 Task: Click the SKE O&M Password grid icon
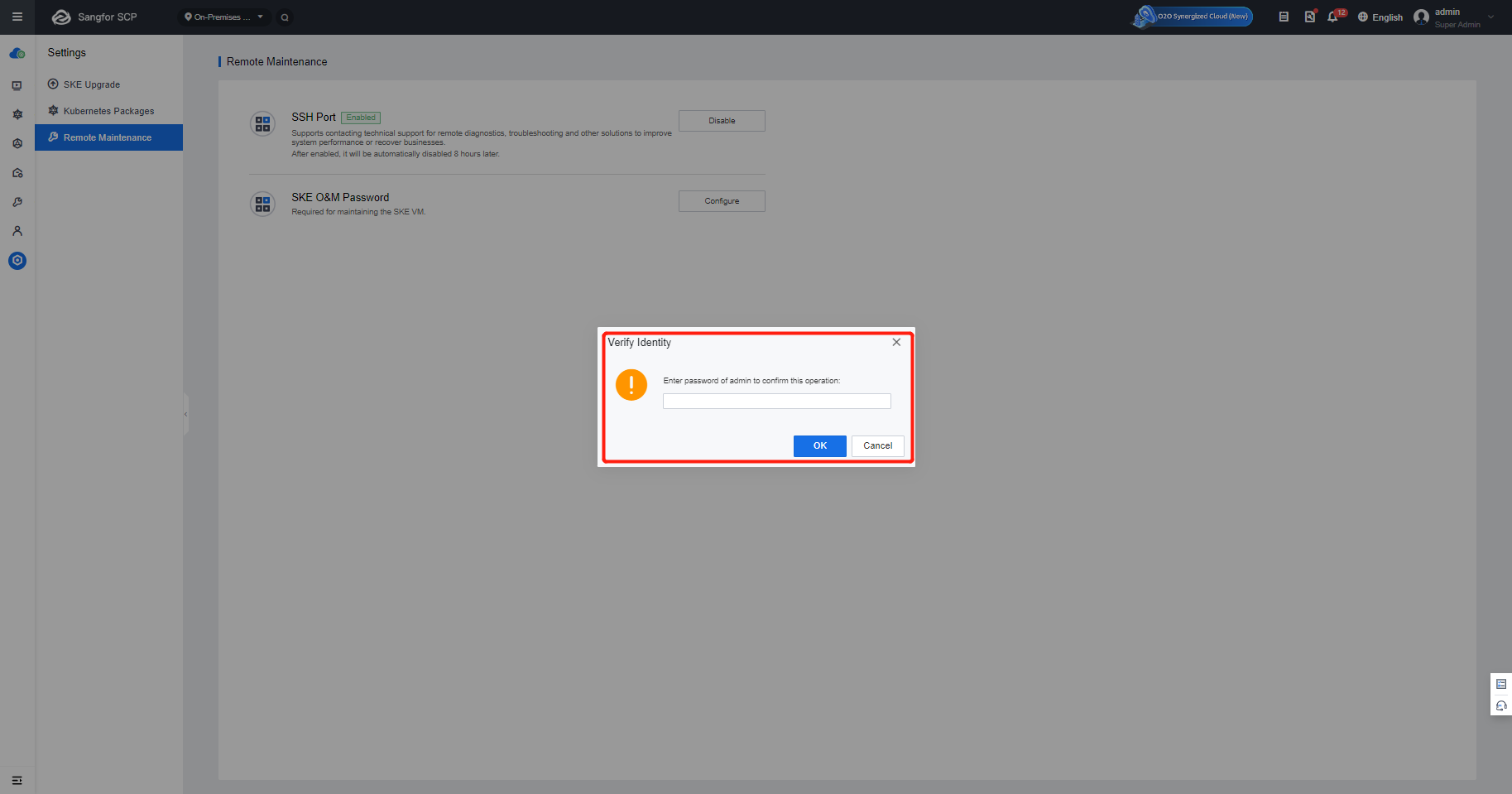[x=263, y=204]
